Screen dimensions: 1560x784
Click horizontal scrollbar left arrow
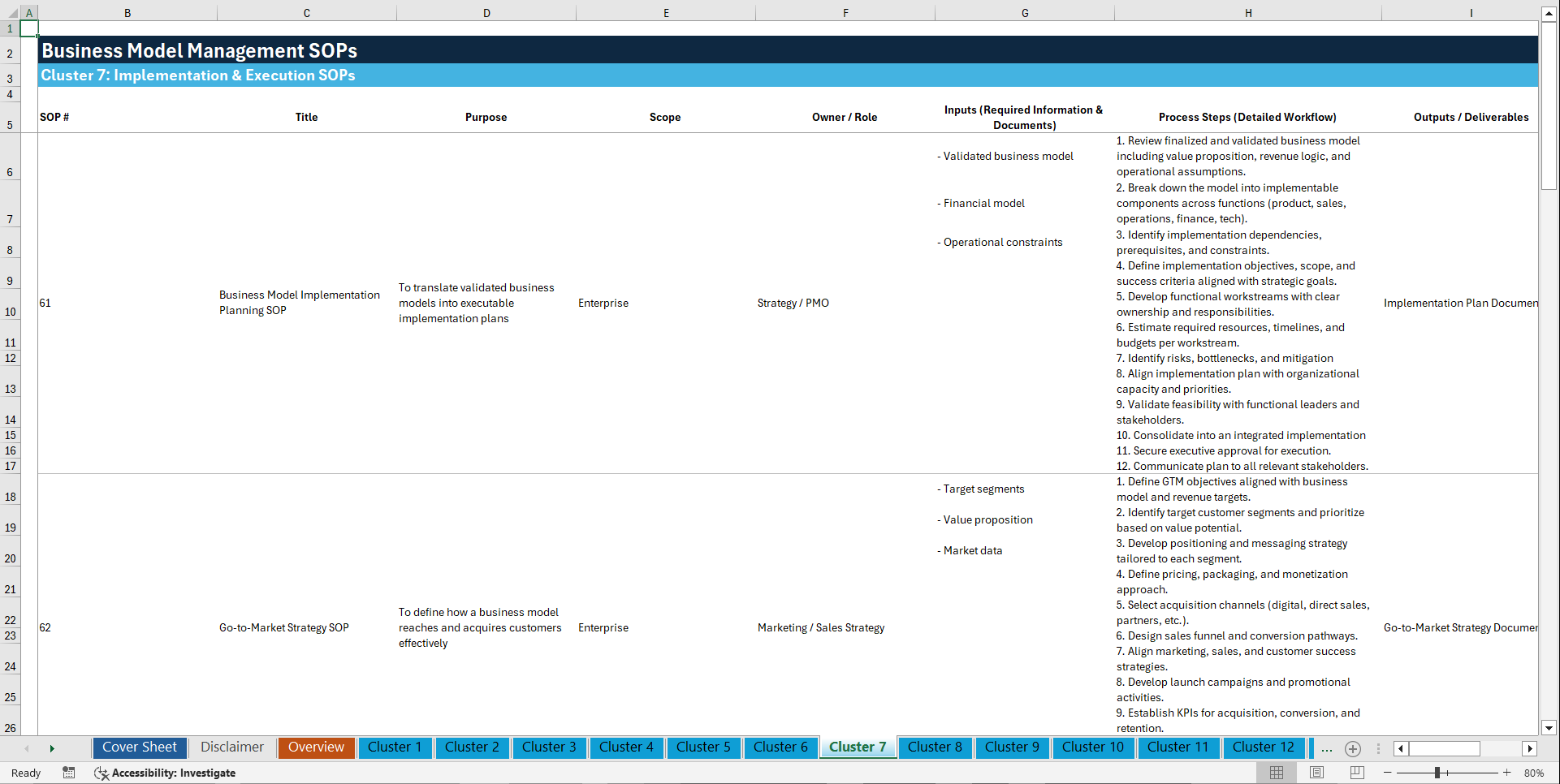[x=1400, y=748]
